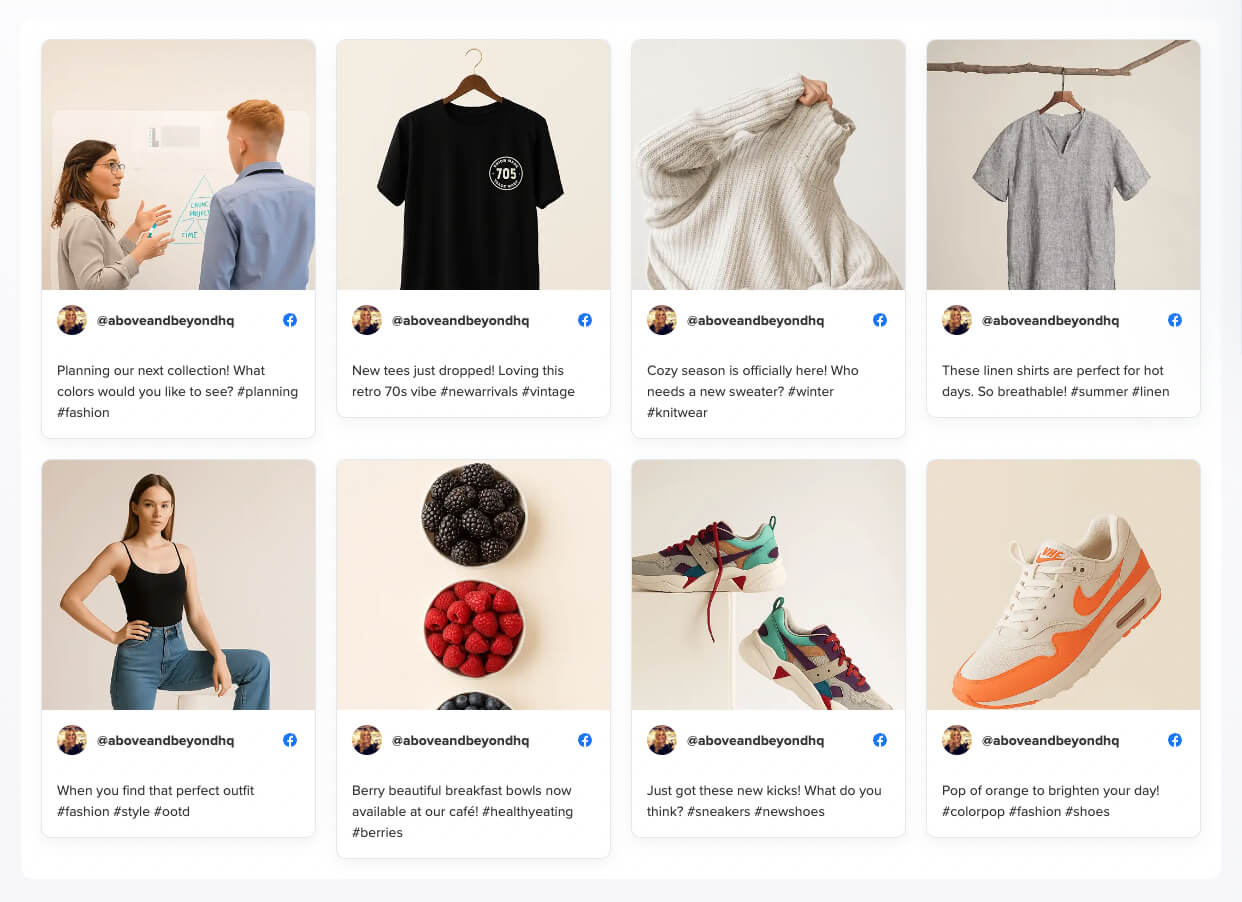This screenshot has height=902, width=1242.
Task: Click the model outfit photo
Action: [x=178, y=585]
